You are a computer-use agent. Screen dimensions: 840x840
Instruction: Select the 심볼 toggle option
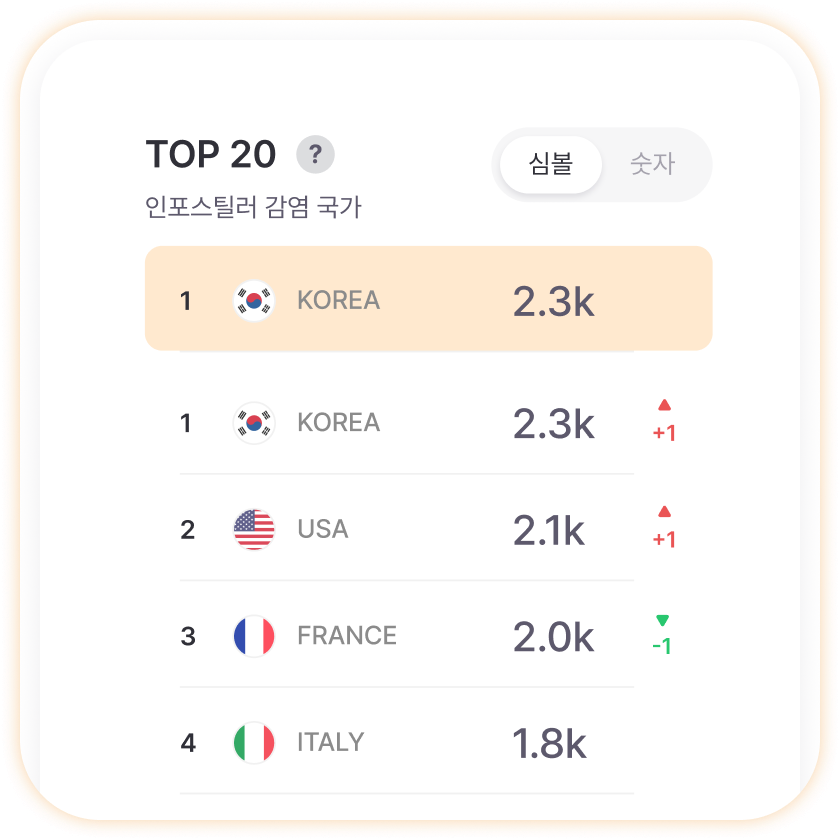click(551, 164)
